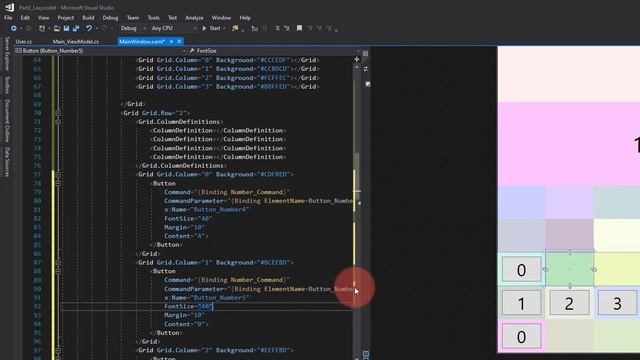Open the Any CPU platform dropdown
Viewport: 640px width, 360px height.
pos(173,28)
